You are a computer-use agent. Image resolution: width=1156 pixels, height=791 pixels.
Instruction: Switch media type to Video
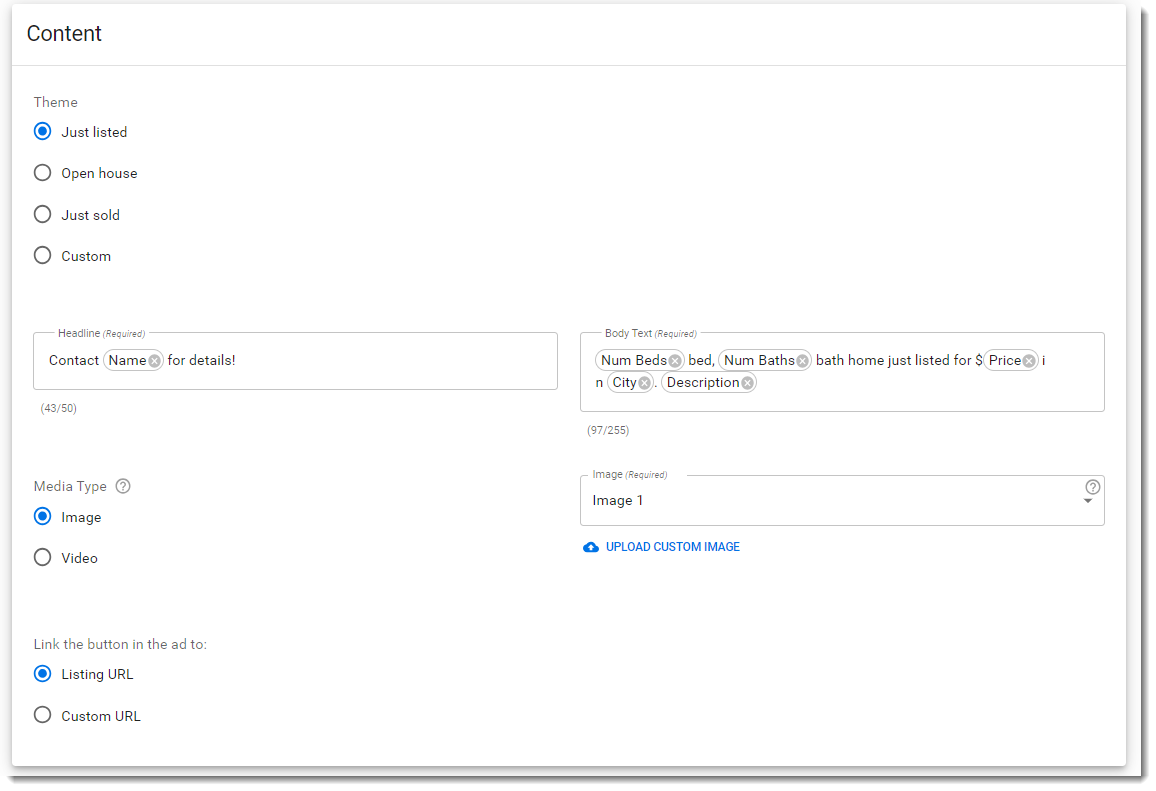tap(42, 557)
